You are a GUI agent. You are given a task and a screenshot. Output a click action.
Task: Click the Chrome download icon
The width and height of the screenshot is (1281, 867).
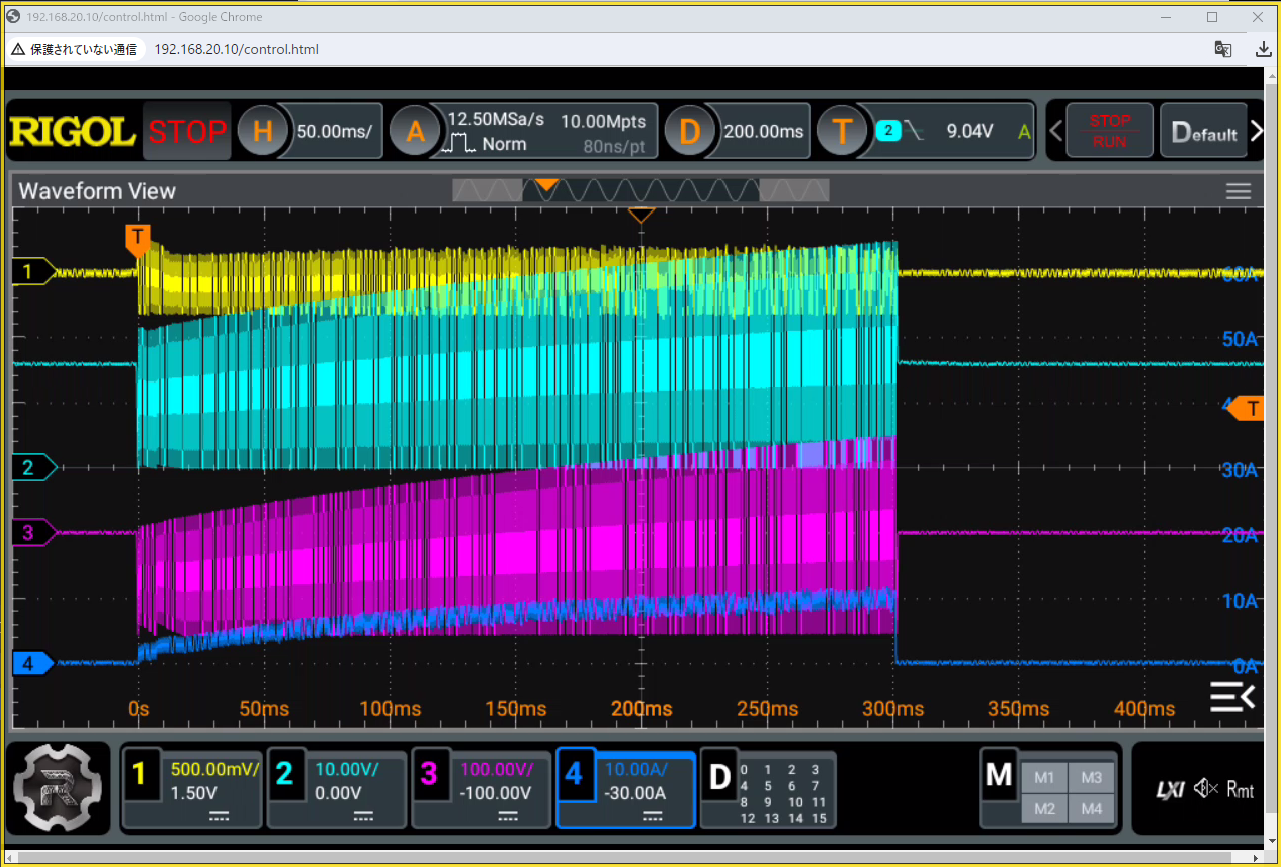click(1262, 49)
